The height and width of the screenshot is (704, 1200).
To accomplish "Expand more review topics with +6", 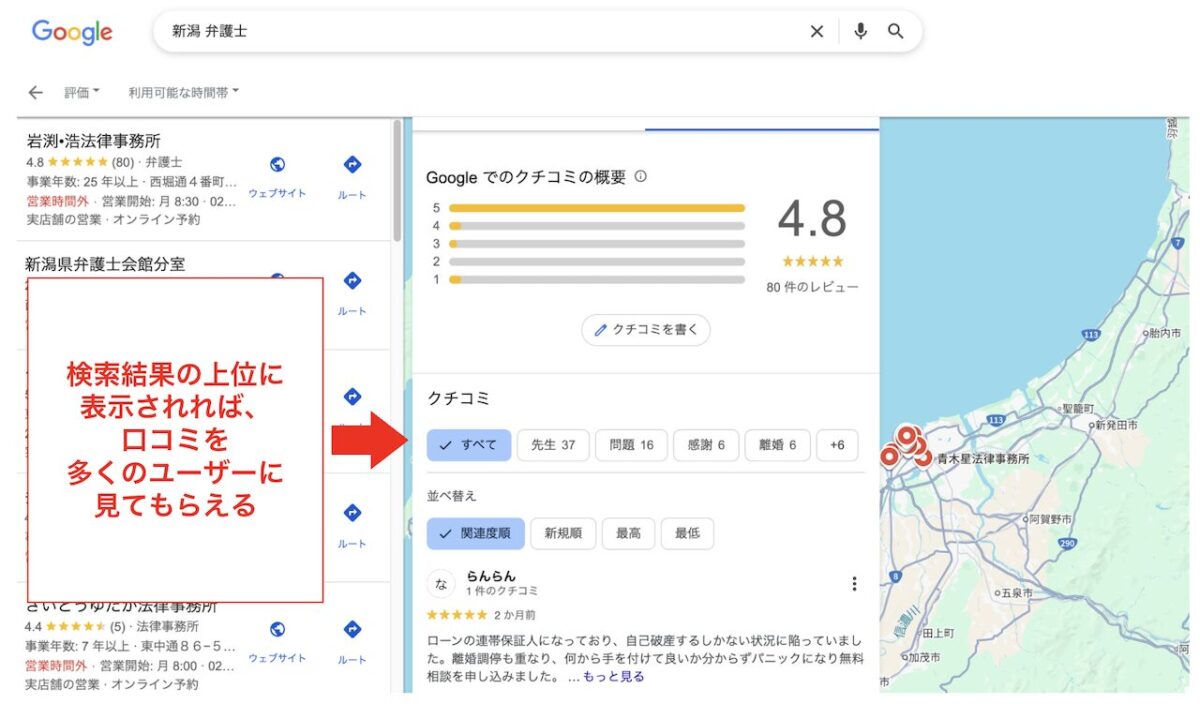I will (x=837, y=445).
